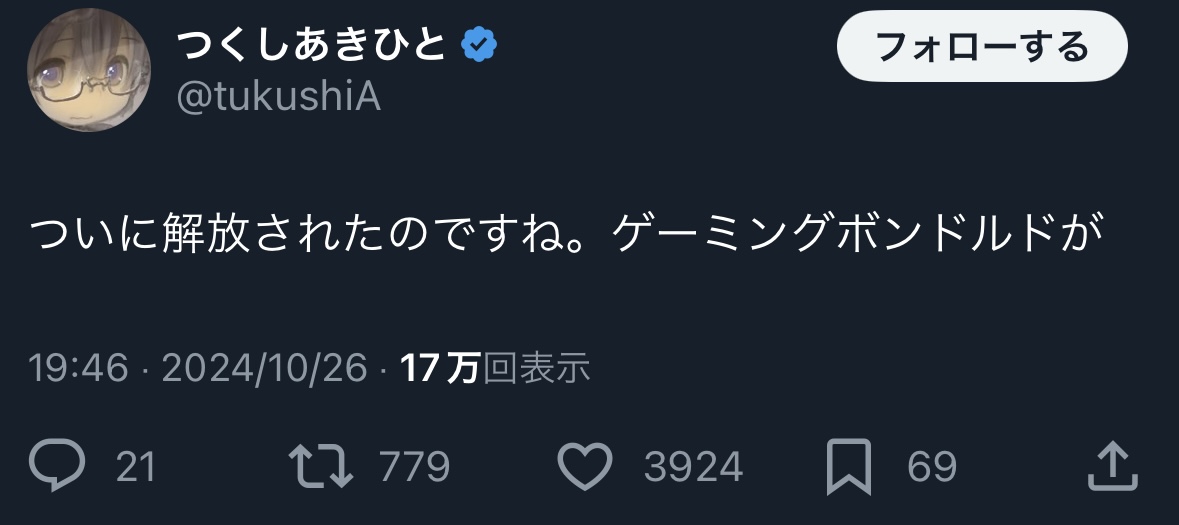Click the bold 17万 view number
This screenshot has height=525, width=1179.
pos(440,370)
